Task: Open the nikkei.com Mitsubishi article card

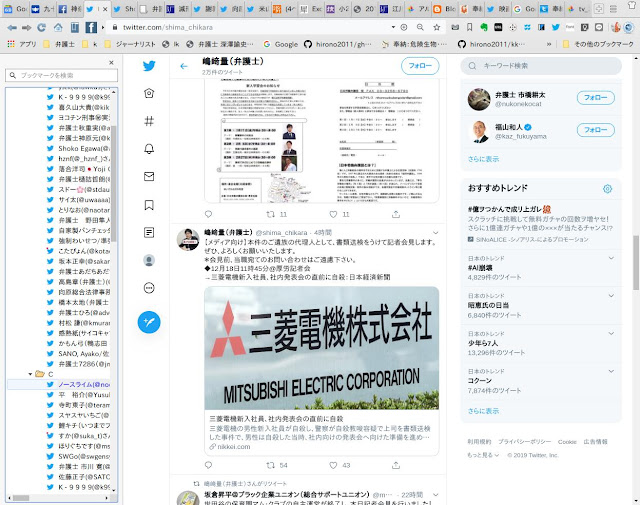Action: coord(322,371)
